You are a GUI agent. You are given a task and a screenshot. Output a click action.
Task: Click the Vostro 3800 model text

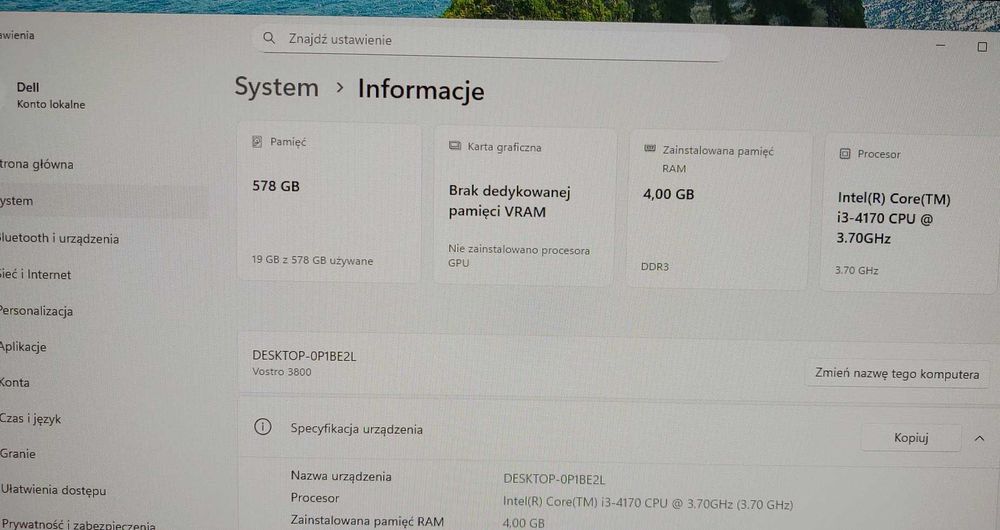coord(282,372)
